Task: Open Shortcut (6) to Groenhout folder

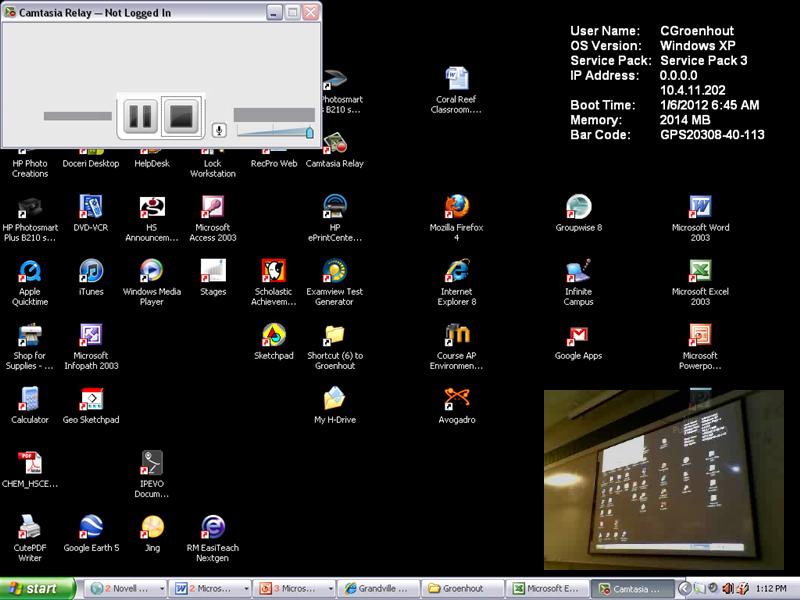Action: pyautogui.click(x=335, y=347)
